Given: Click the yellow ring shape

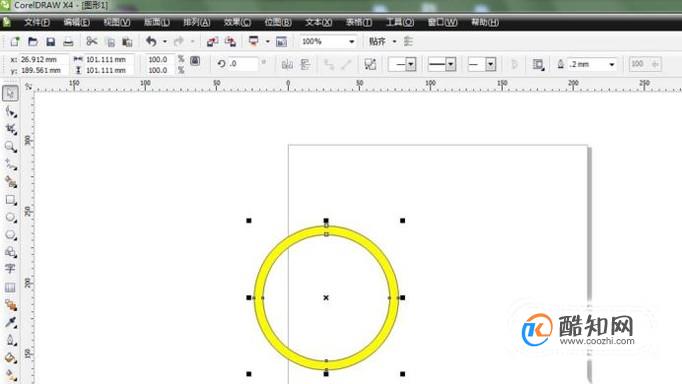Looking at the screenshot, I should (x=326, y=230).
